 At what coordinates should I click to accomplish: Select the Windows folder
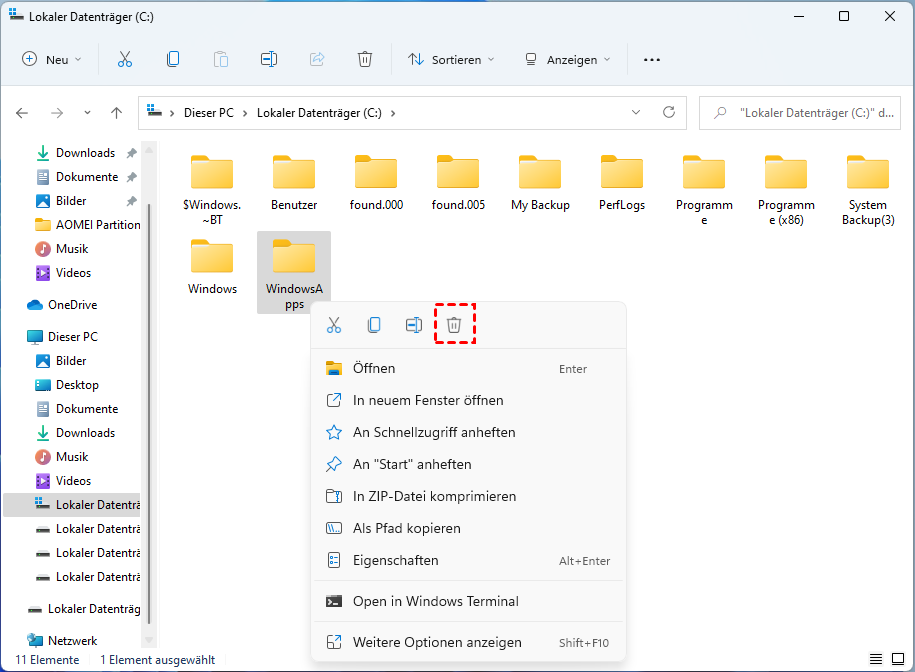pos(212,267)
